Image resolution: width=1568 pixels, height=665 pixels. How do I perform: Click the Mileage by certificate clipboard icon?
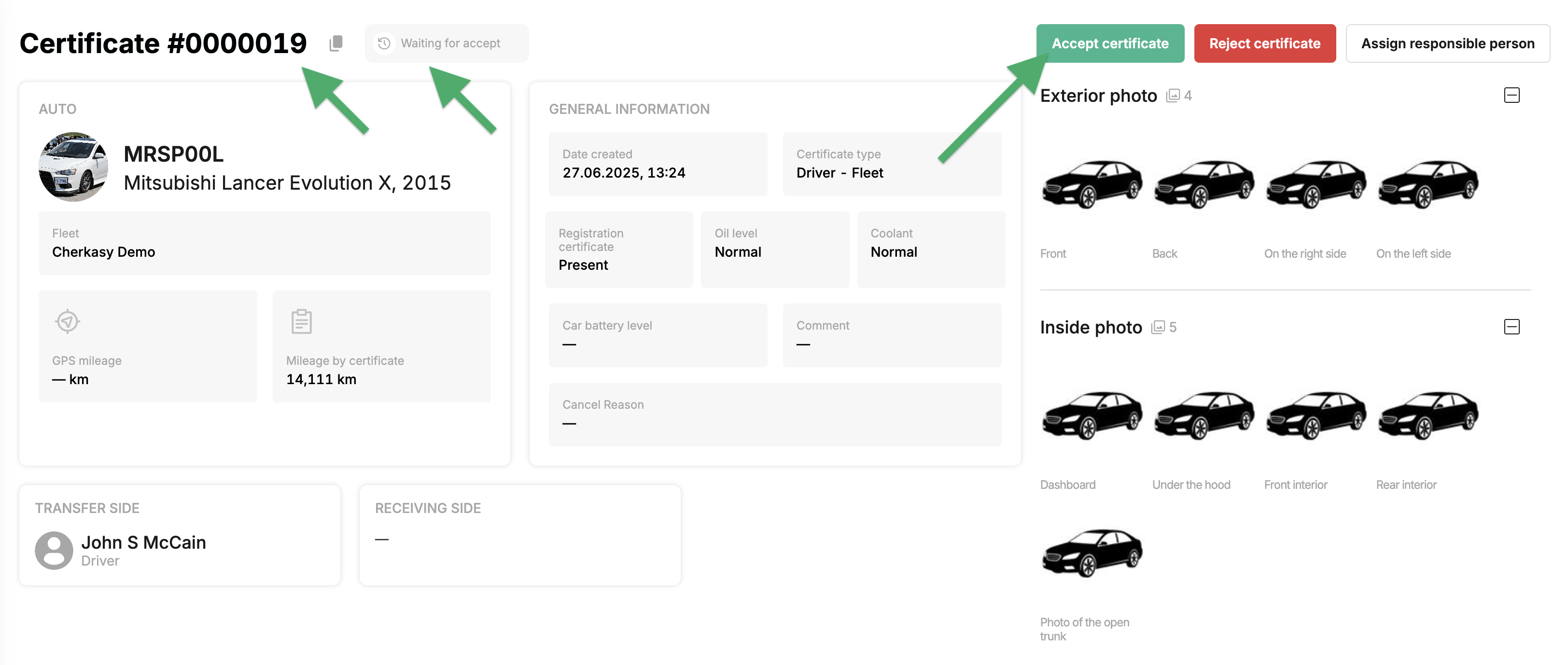tap(301, 321)
